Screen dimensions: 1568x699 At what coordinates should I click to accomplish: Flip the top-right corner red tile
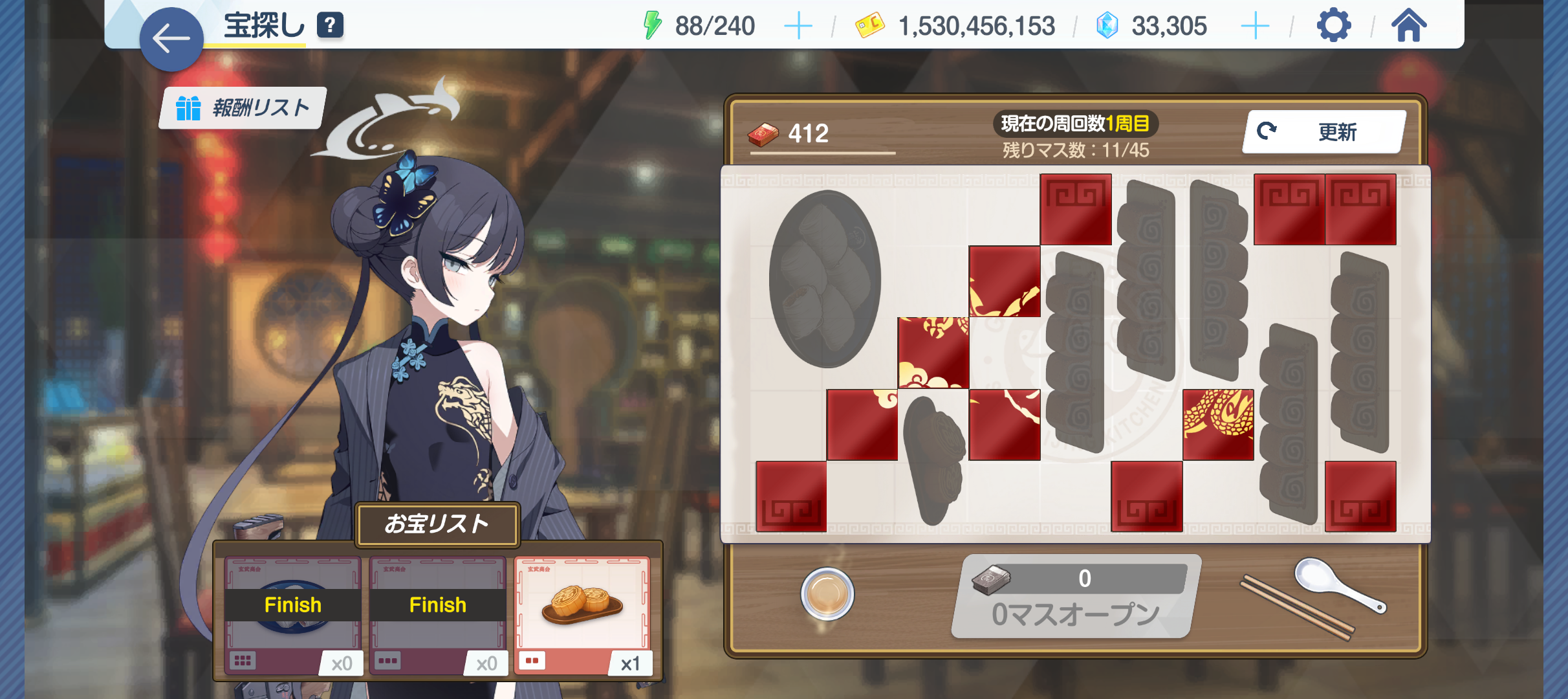click(1360, 209)
